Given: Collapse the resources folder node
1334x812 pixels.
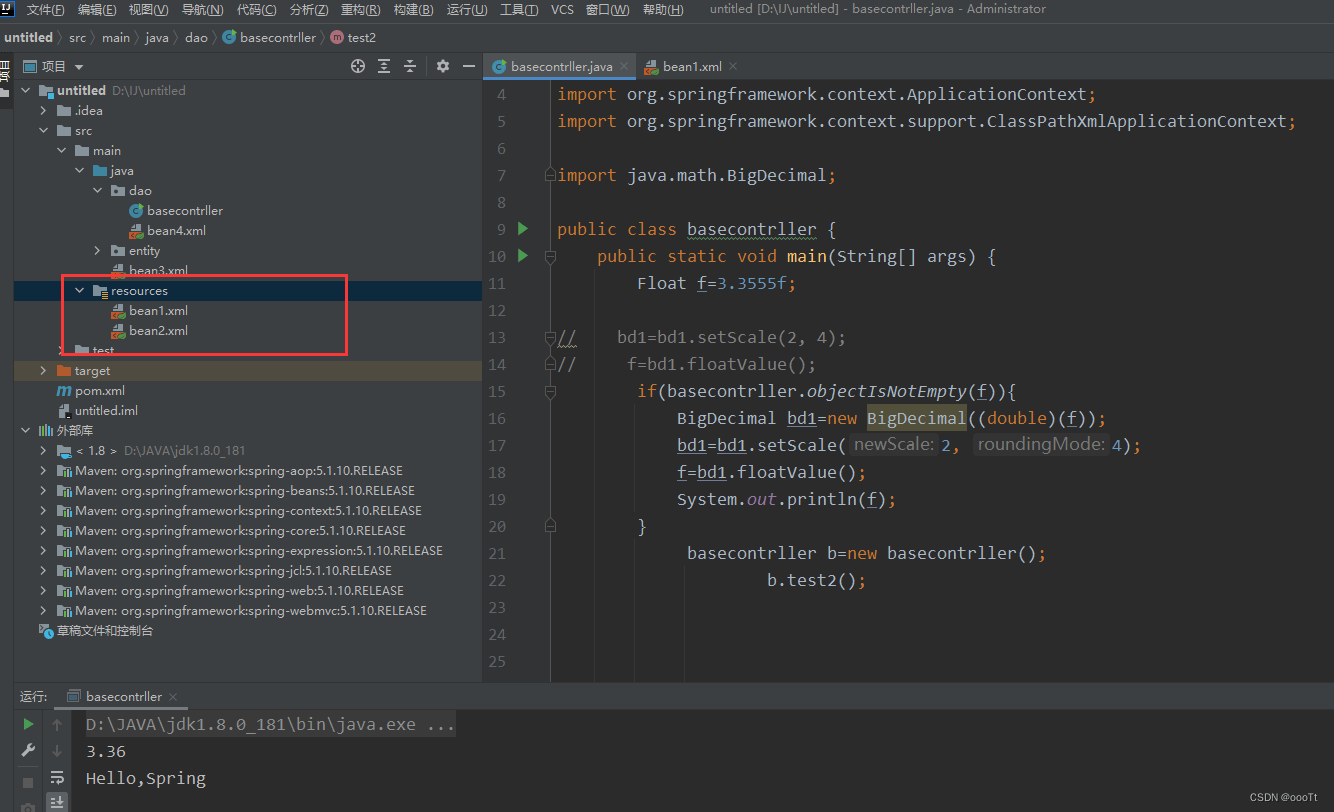Looking at the screenshot, I should point(80,291).
